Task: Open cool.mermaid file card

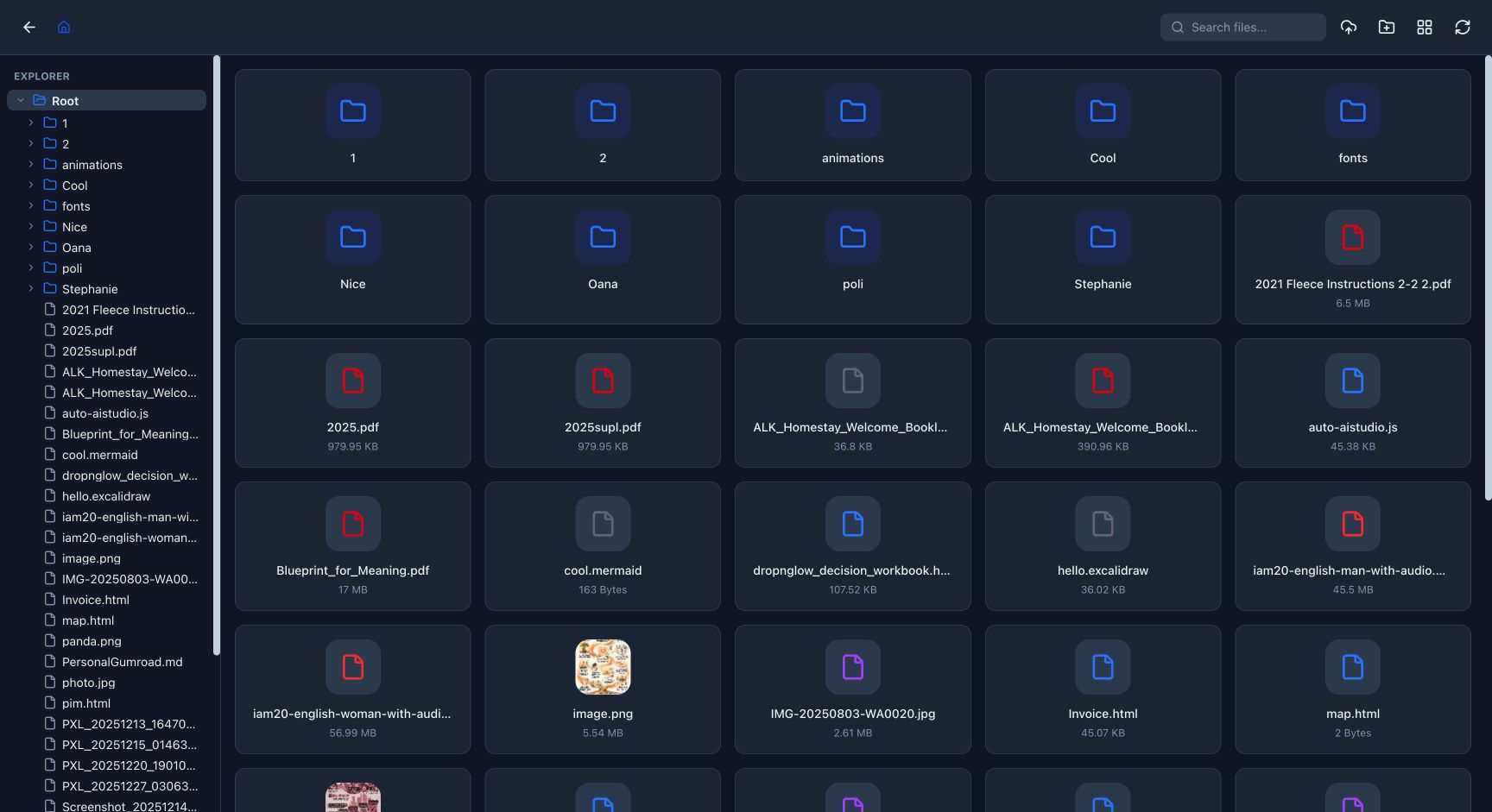Action: [x=603, y=546]
